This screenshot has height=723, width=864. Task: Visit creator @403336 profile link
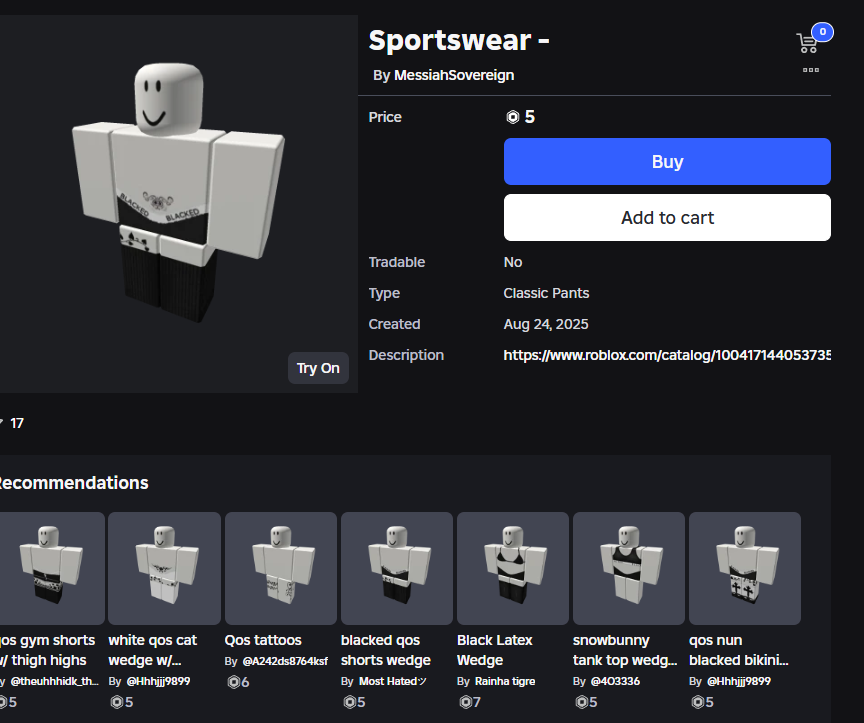tap(615, 681)
